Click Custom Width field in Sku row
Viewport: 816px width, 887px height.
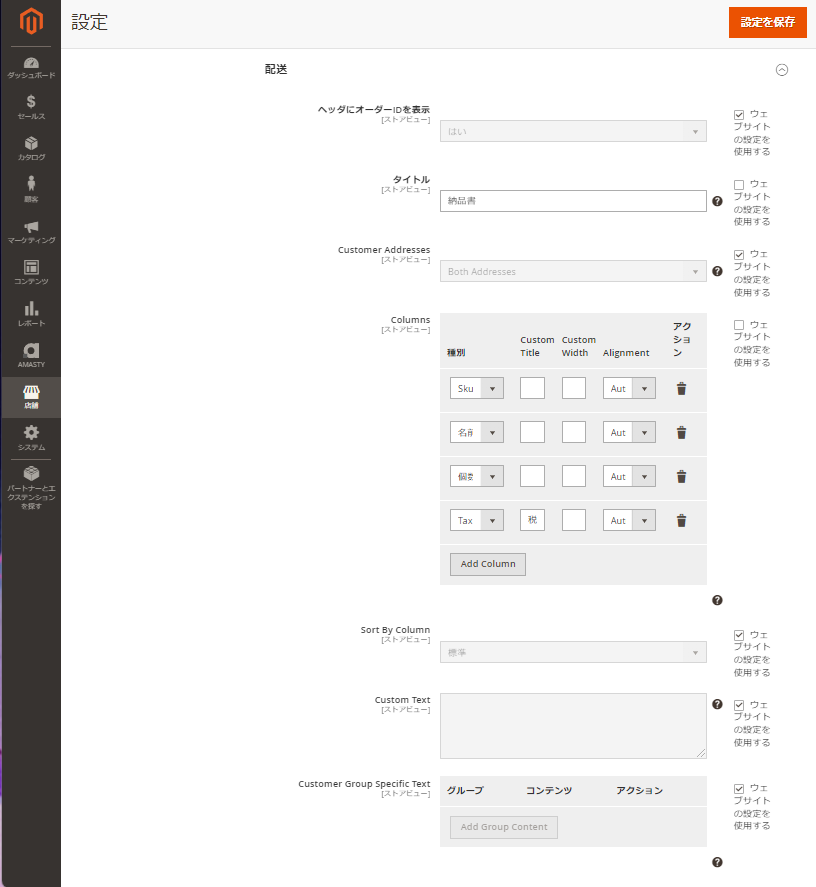[x=574, y=389]
